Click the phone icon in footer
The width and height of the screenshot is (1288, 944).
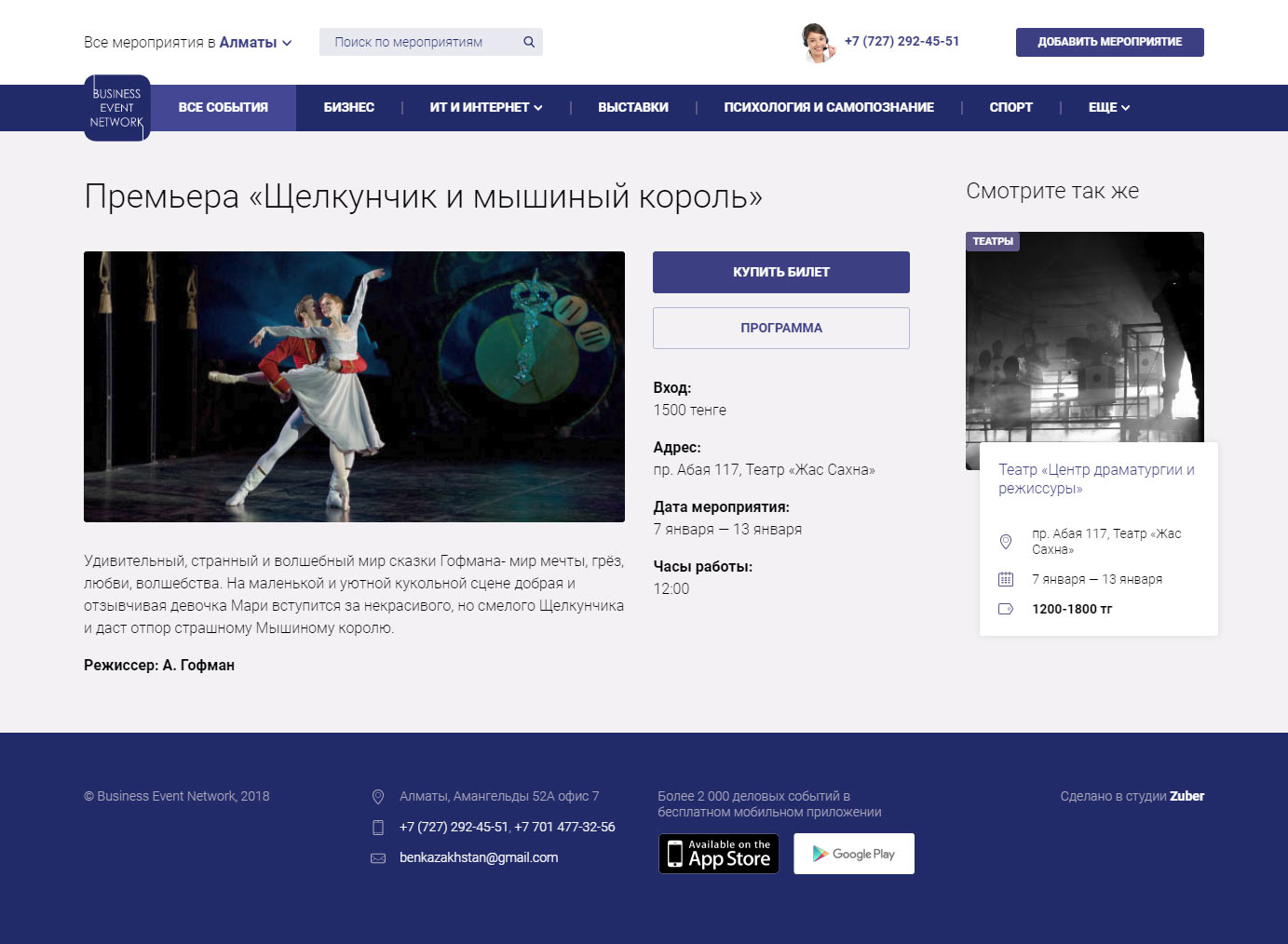coord(378,828)
